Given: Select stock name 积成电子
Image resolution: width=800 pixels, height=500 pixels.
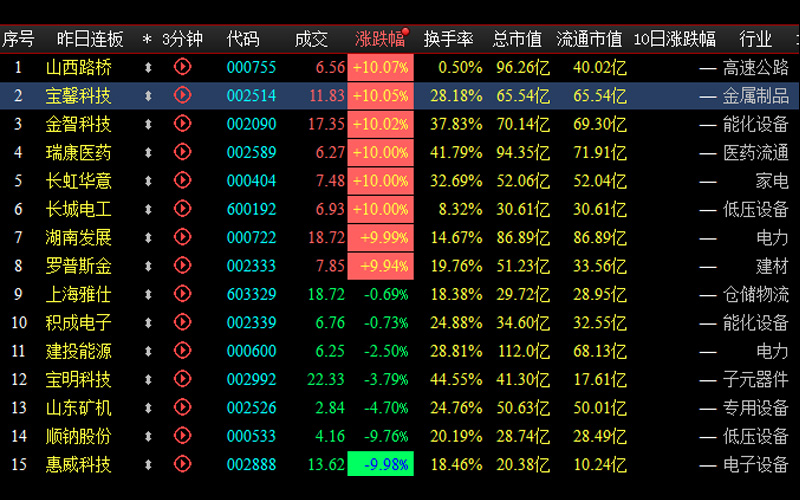Looking at the screenshot, I should tap(79, 323).
